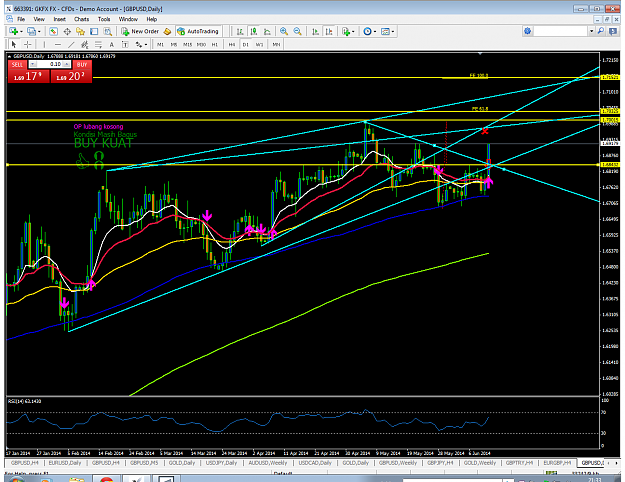The image size is (625, 482).
Task: Expand the Periods dropdown arrow
Action: [x=375, y=32]
